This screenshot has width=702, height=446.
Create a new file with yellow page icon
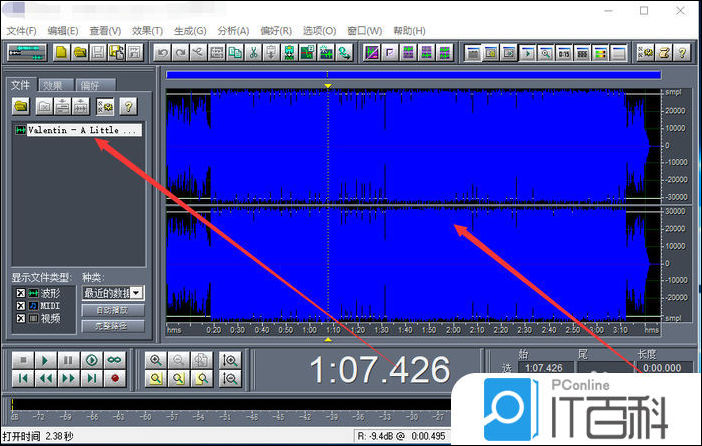[61, 53]
